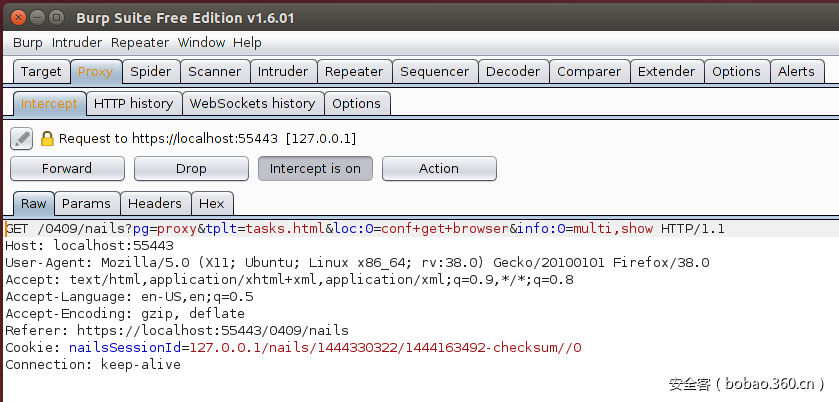Screen dimensions: 839x402
Task: Click the Forward button
Action: (x=67, y=169)
